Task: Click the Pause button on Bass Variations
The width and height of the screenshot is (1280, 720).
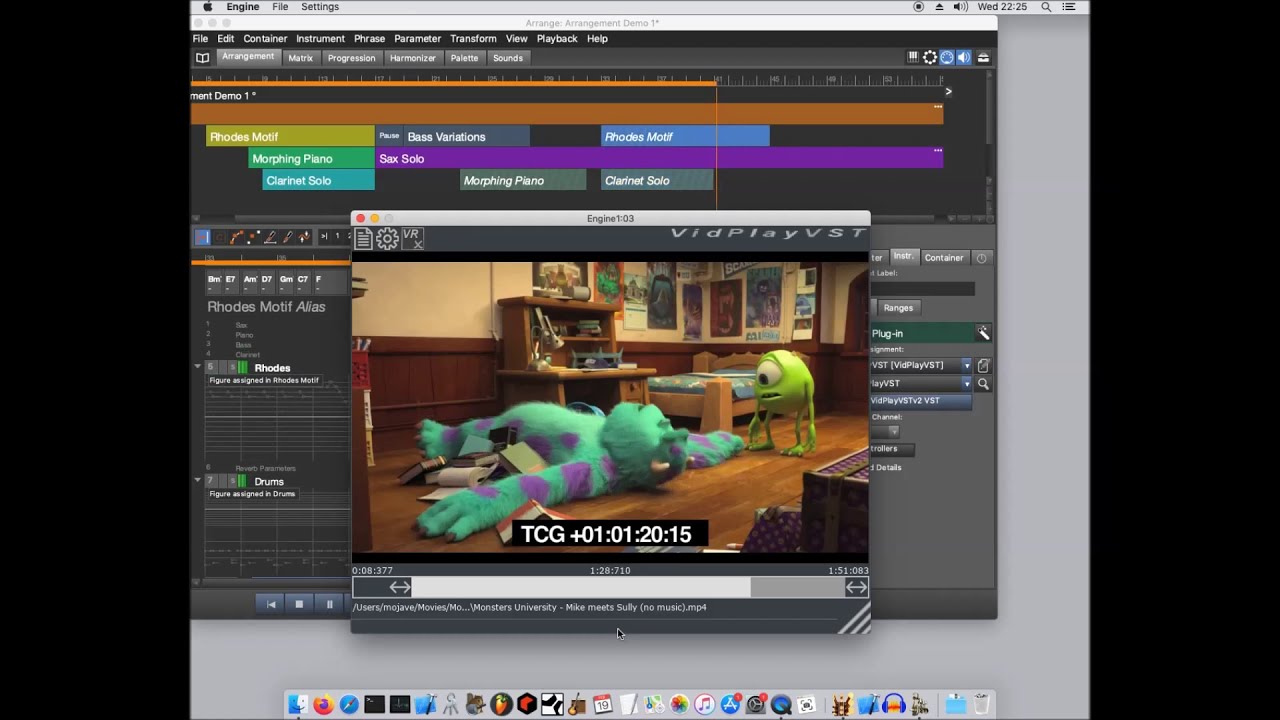Action: pos(389,136)
